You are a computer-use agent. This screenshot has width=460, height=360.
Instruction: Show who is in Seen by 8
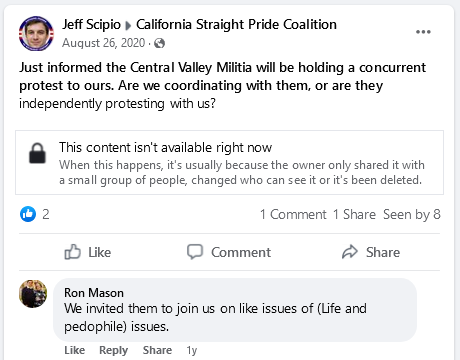point(412,214)
